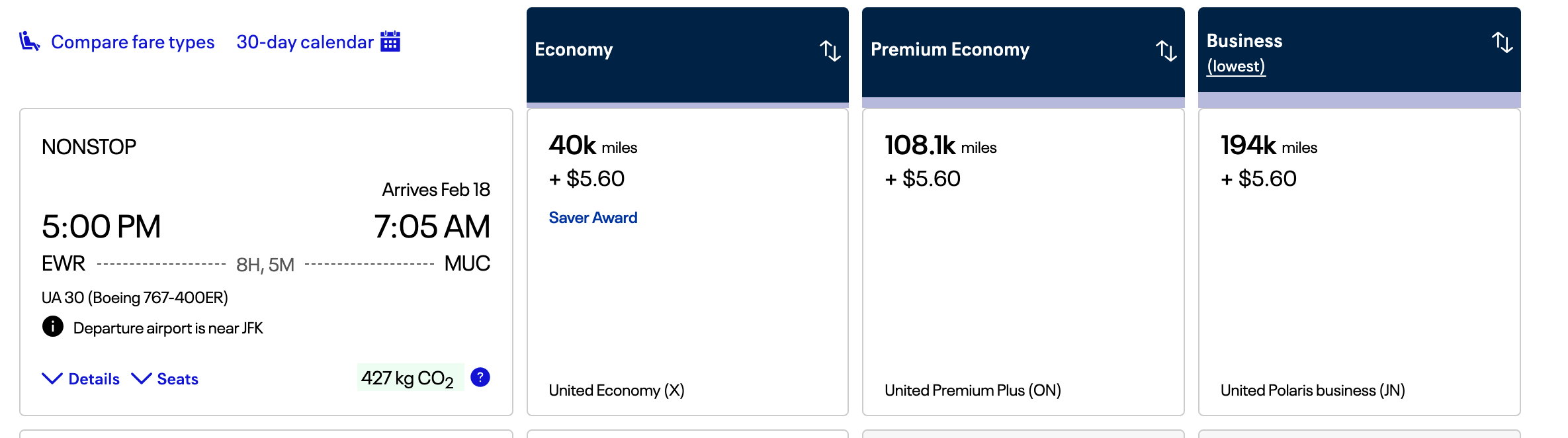Sort by Premium Economy column arrows
This screenshot has height=438, width=1568.
(x=1166, y=50)
